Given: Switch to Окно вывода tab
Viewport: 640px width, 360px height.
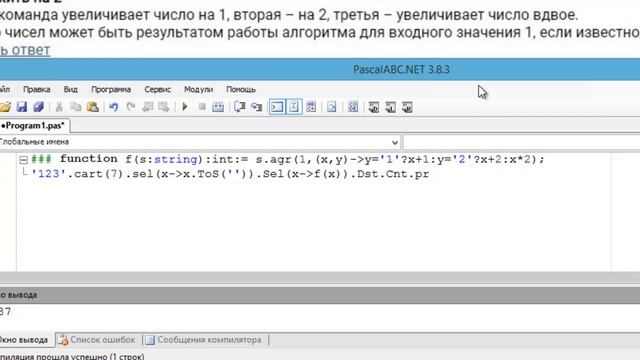Looking at the screenshot, I should point(25,340).
